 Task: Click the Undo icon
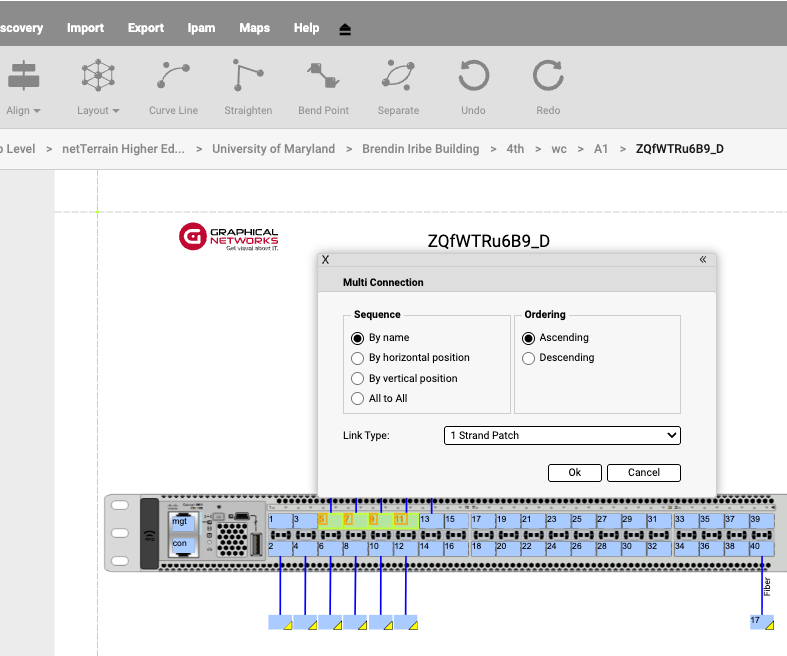[x=473, y=76]
